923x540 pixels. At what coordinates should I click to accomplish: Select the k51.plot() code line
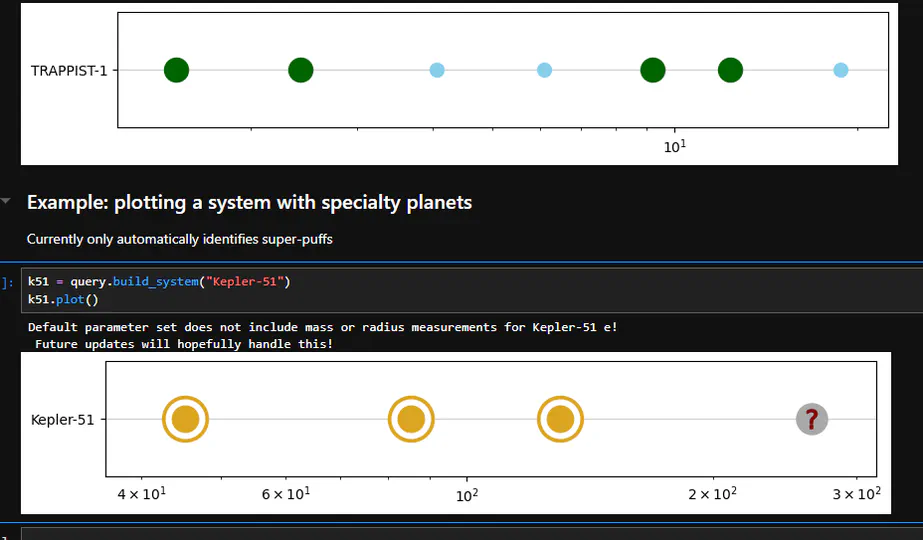(63, 299)
